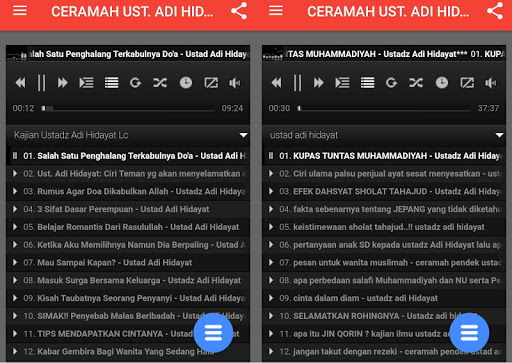Play track 10. SIMAK!! Penyebab Malas Beribadah
Screen dimensions: 512x363
(128, 316)
